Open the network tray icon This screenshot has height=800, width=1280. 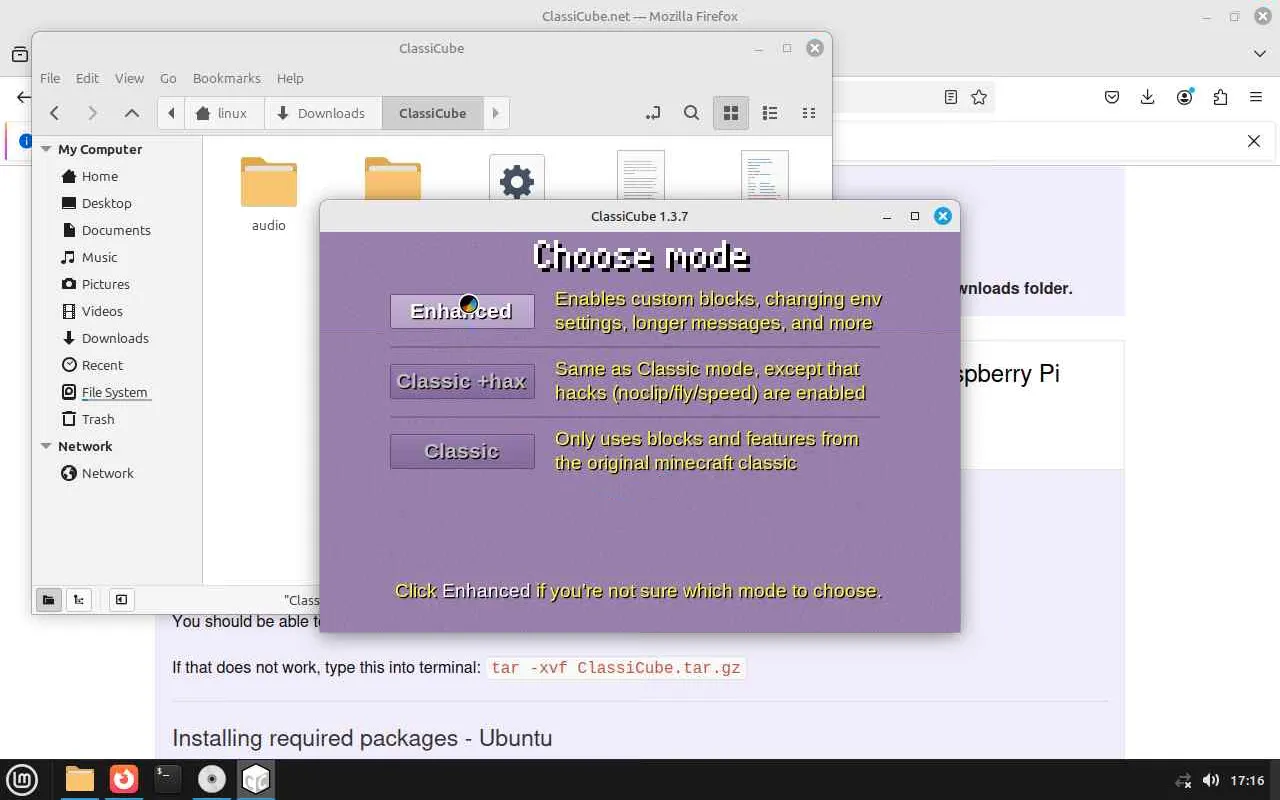[x=1184, y=780]
